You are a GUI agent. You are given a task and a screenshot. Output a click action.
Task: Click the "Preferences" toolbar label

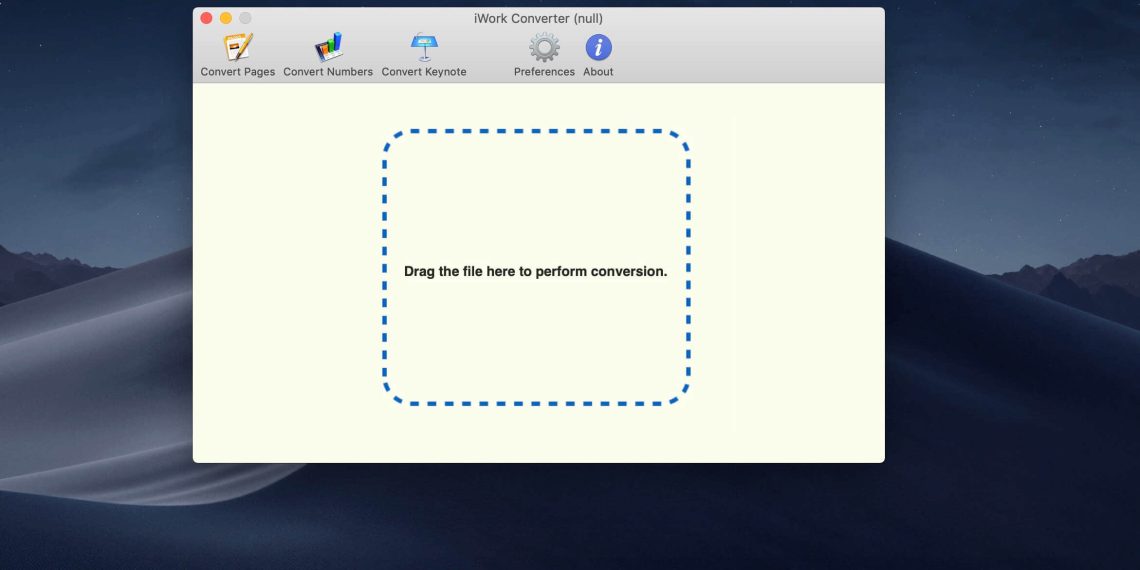[x=544, y=72]
